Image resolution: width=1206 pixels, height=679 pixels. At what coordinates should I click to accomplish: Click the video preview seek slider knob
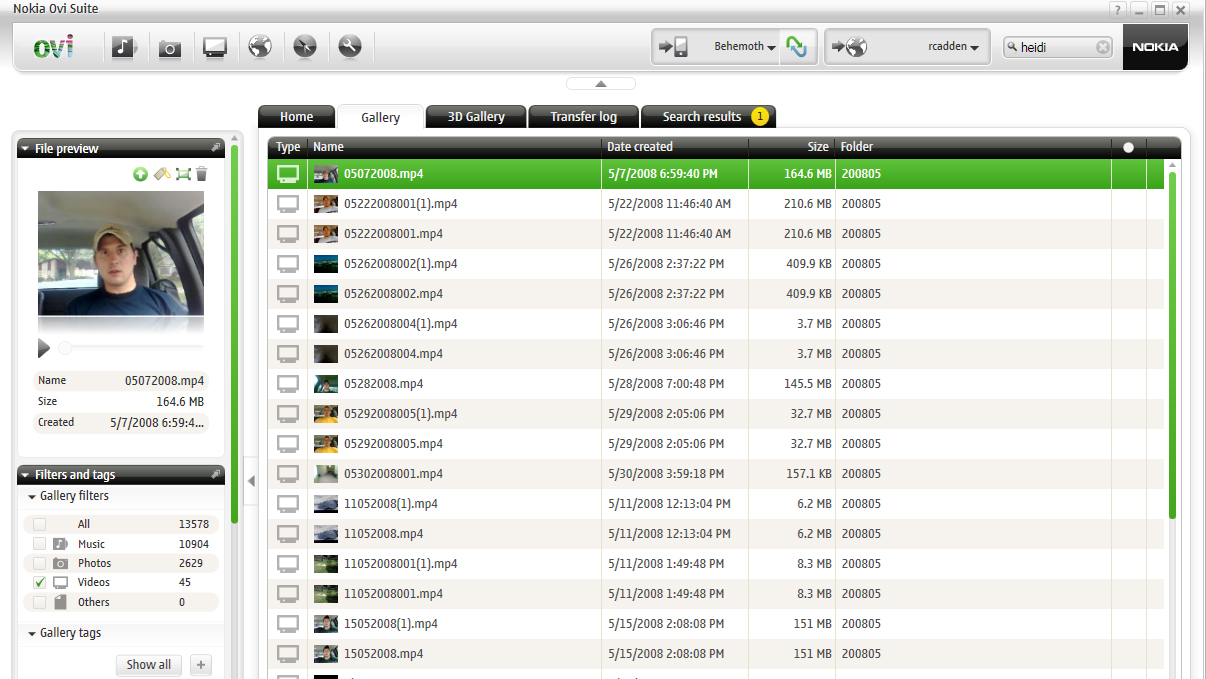[65, 348]
